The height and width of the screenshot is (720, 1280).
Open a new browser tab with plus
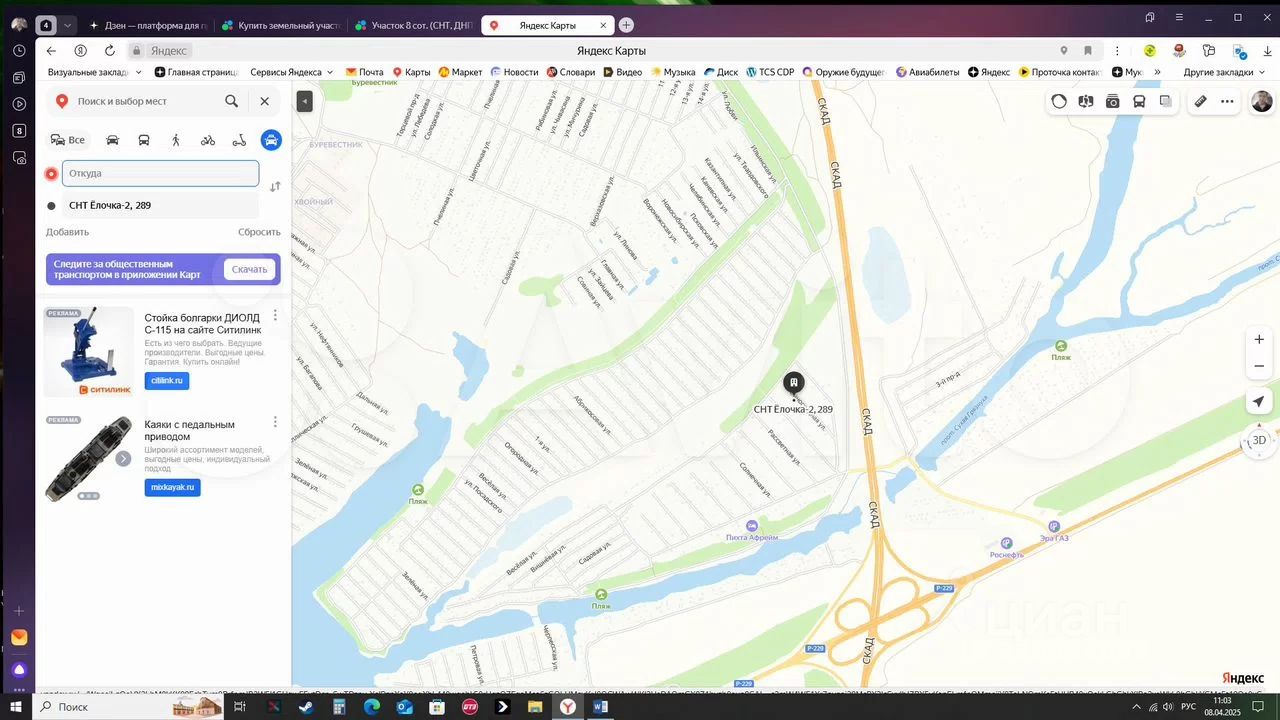pyautogui.click(x=626, y=25)
